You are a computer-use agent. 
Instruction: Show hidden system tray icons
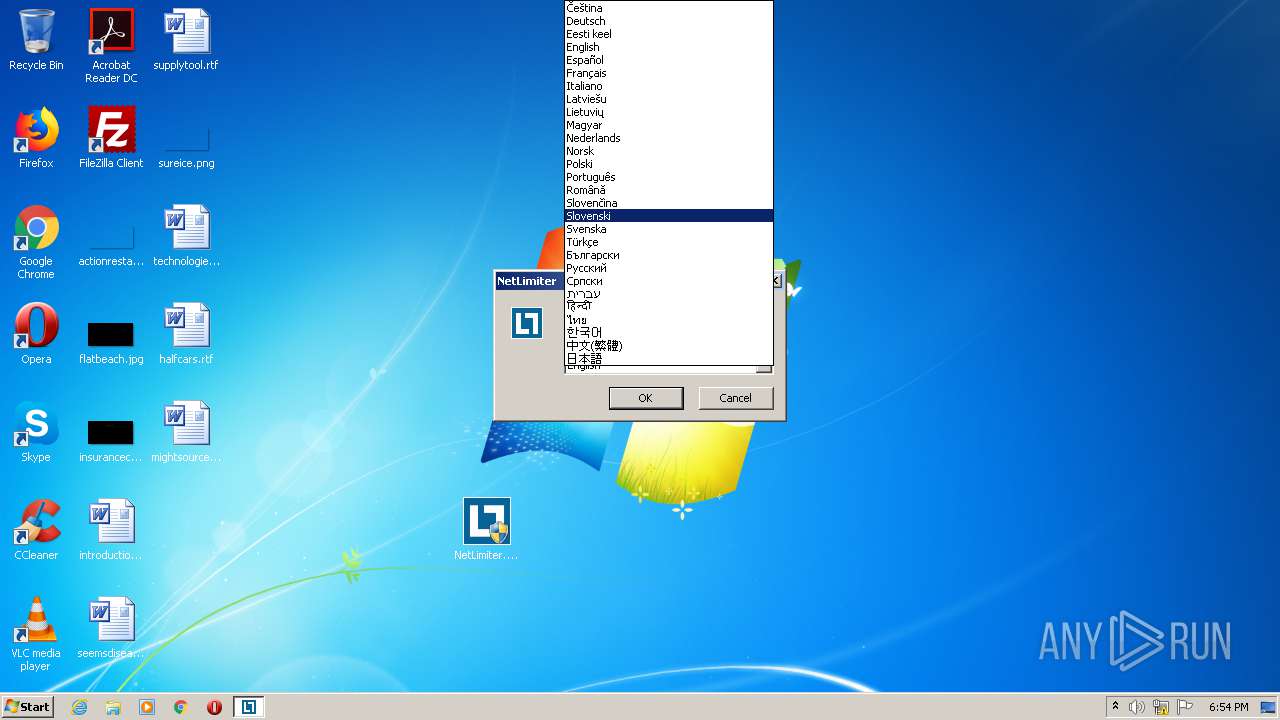coord(1115,707)
